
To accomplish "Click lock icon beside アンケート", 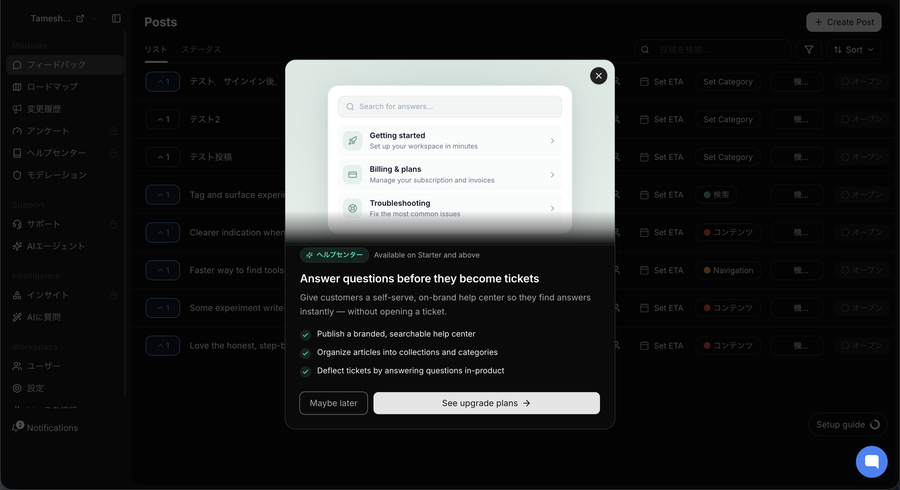I will pyautogui.click(x=113, y=131).
